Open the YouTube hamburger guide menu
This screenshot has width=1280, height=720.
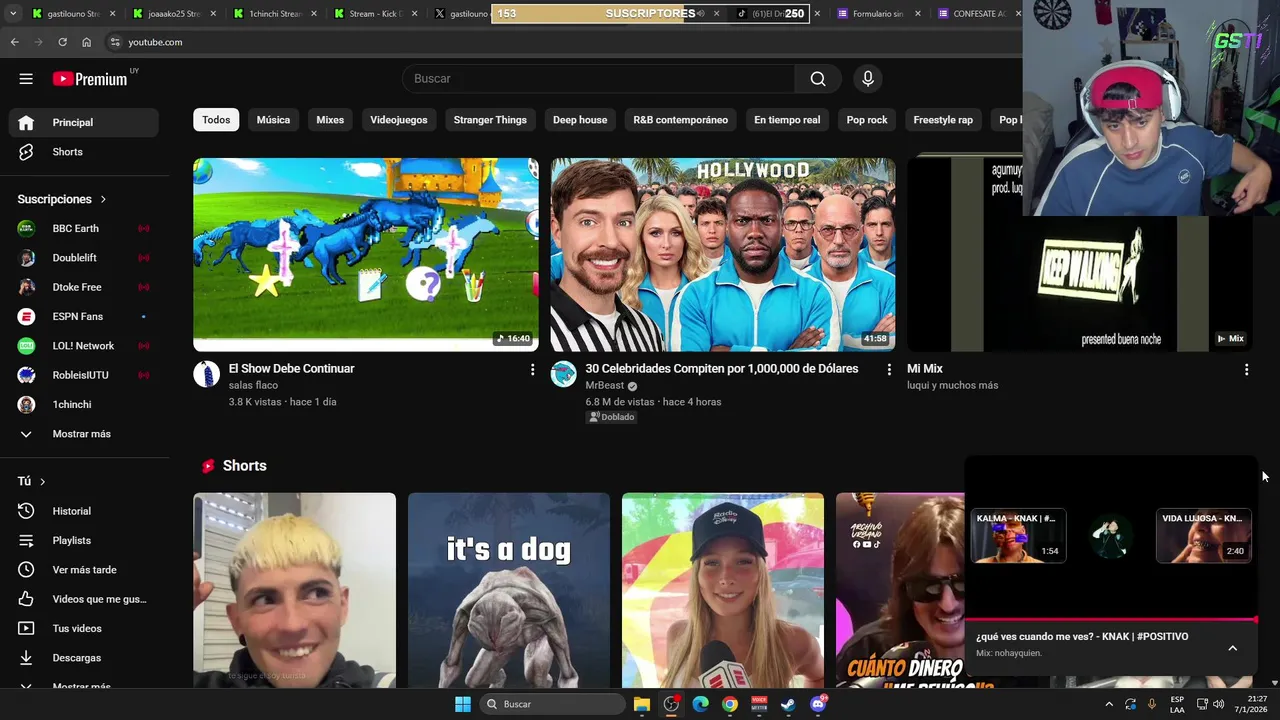(26, 79)
